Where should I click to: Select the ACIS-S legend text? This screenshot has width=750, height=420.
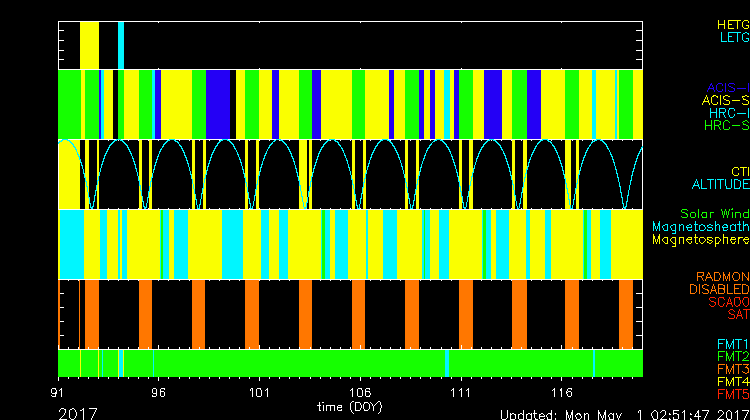(725, 100)
